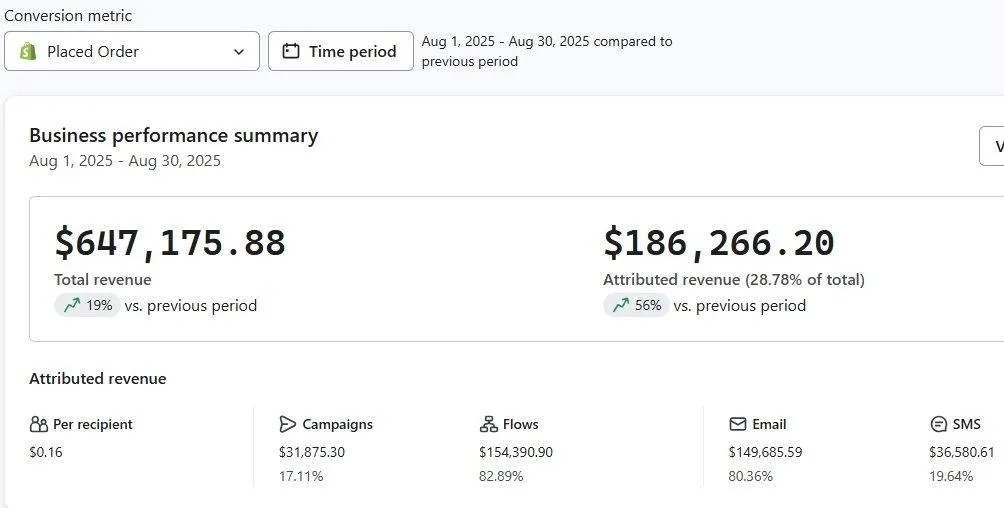Viewport: 1004px width, 508px height.
Task: Click the Business performance summary heading
Action: (173, 135)
